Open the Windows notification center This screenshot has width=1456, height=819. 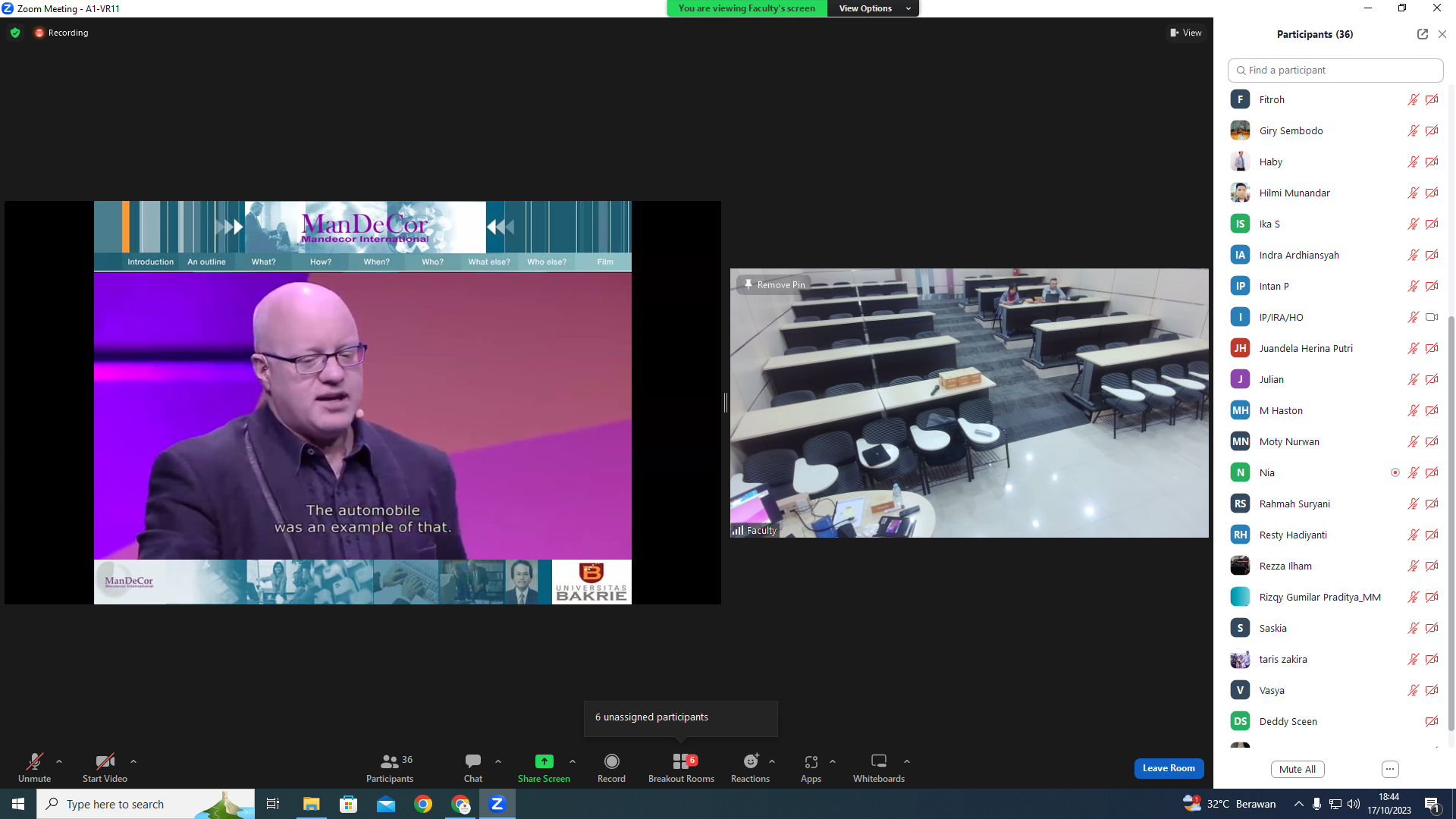(1432, 804)
